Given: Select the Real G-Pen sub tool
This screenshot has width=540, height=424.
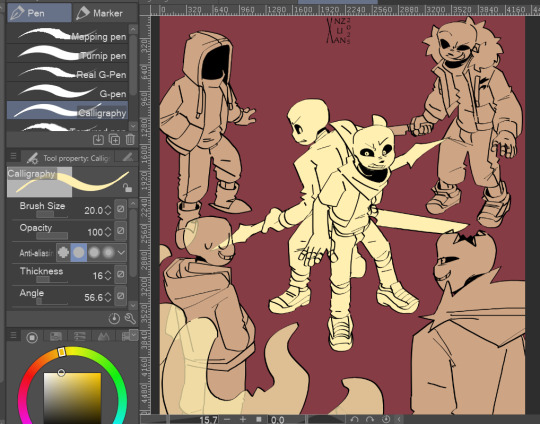Looking at the screenshot, I should [68, 72].
